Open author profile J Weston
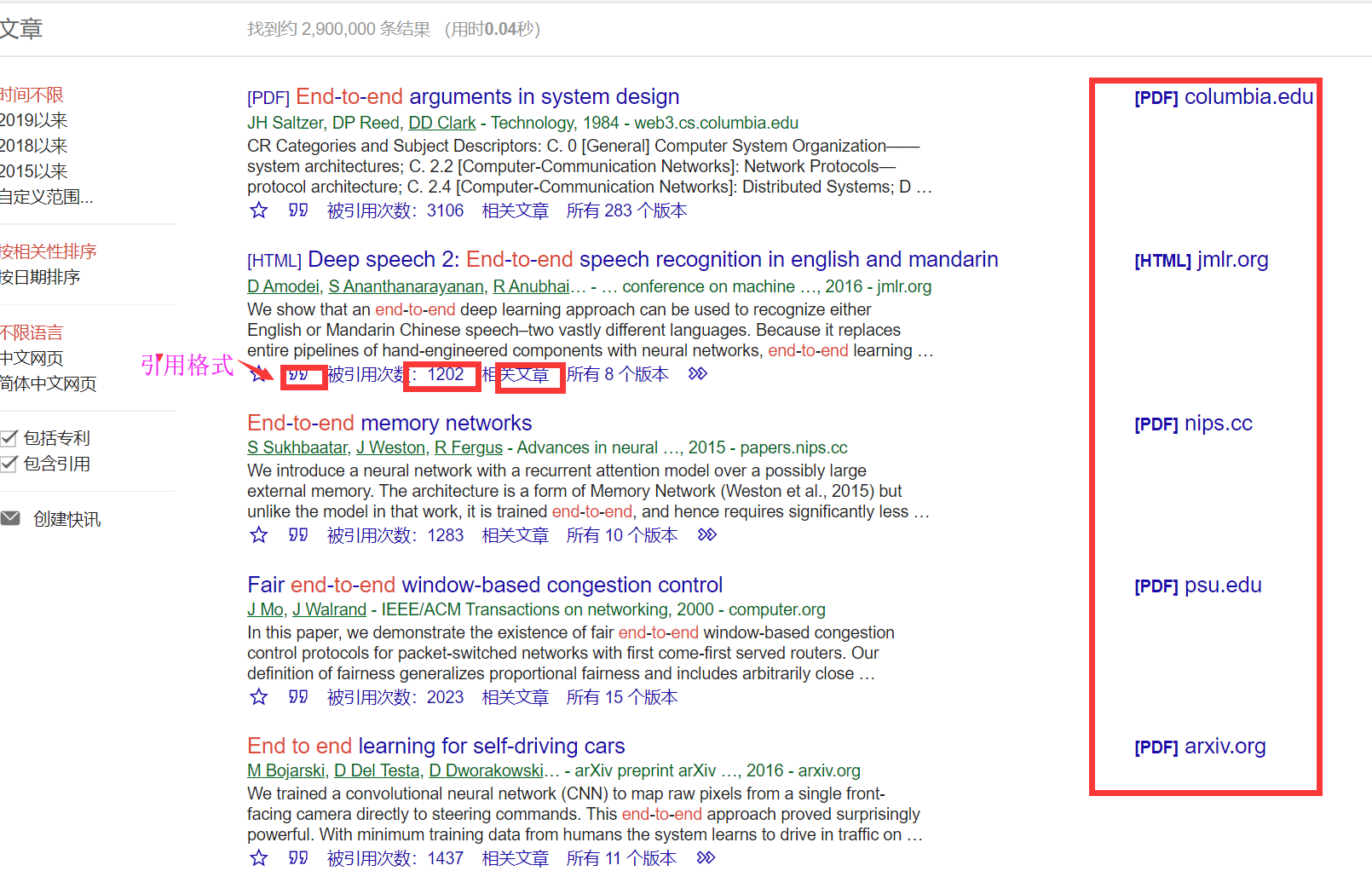The width and height of the screenshot is (1372, 877). pyautogui.click(x=391, y=447)
